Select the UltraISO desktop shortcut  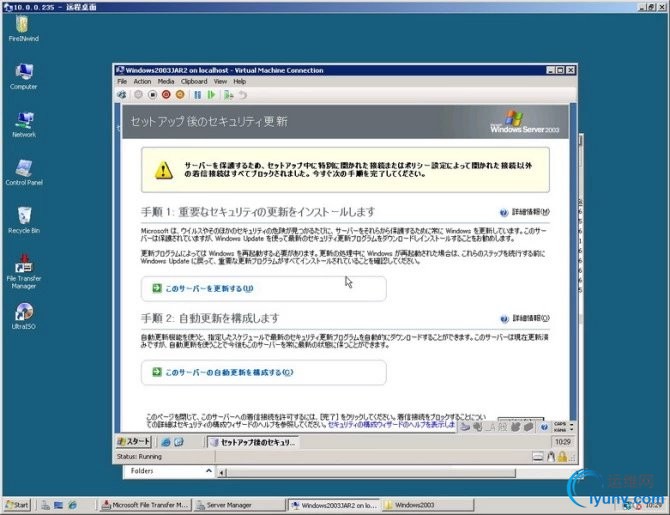24,316
